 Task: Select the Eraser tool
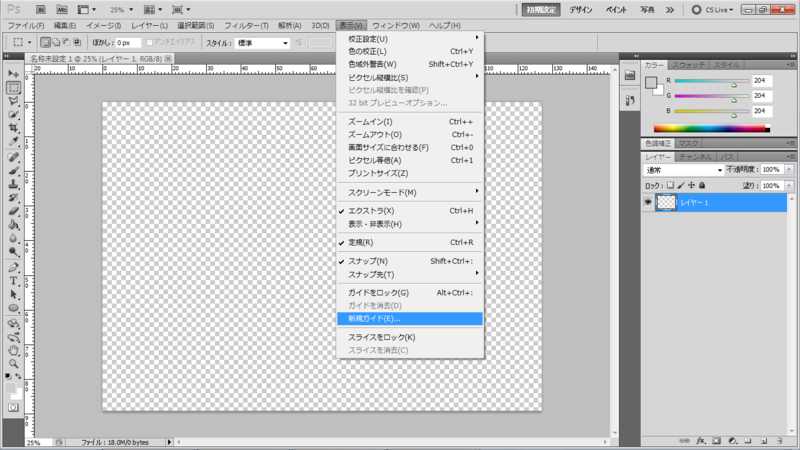pos(13,211)
